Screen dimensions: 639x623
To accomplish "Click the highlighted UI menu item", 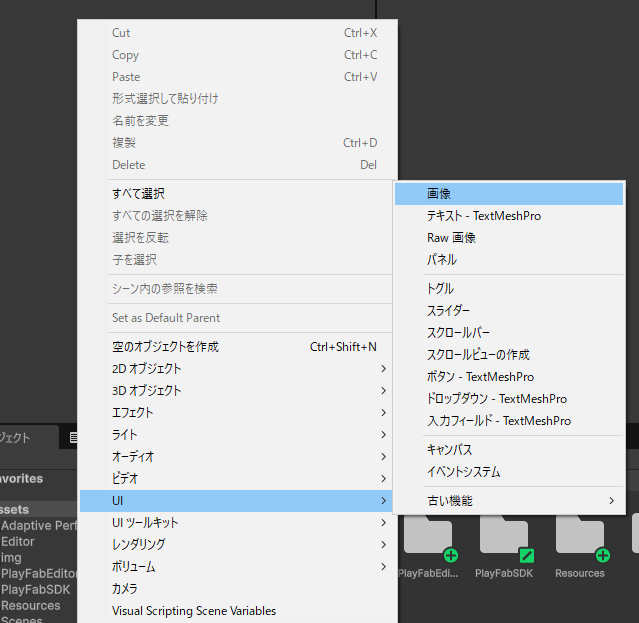I will 236,501.
